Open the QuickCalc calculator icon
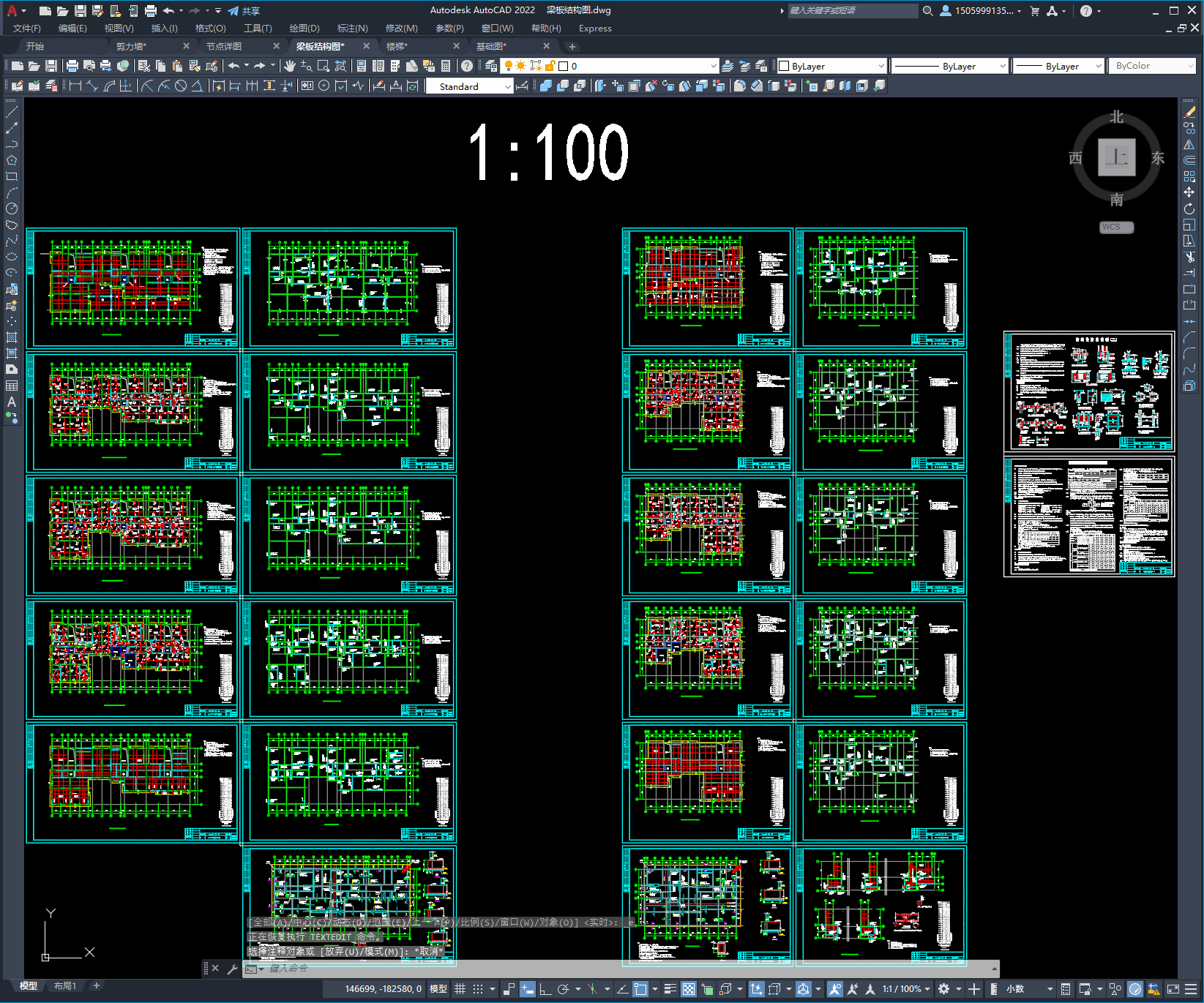 446,66
